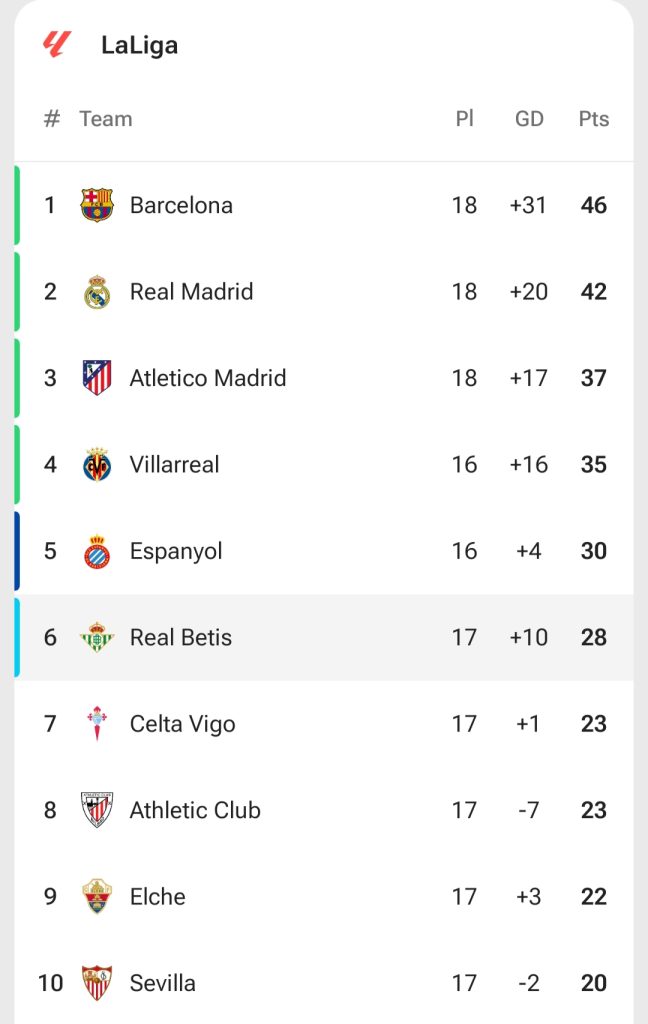The width and height of the screenshot is (648, 1024).
Task: Click the LaLiga logo icon
Action: [x=56, y=45]
